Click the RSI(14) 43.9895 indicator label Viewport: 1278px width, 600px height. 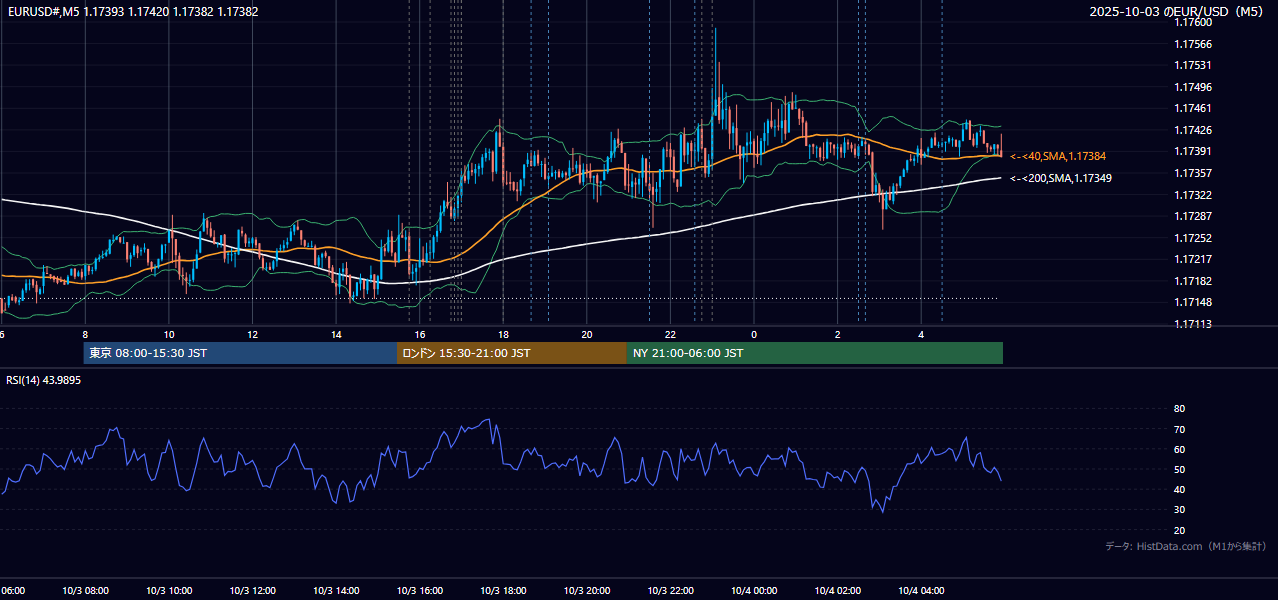(44, 380)
